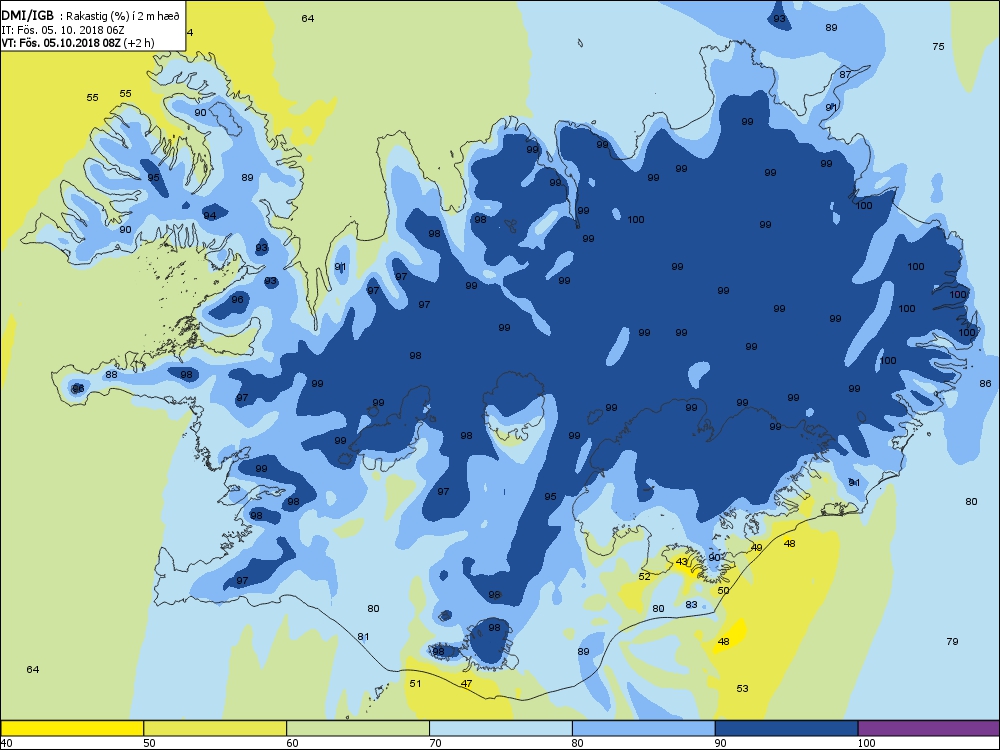Click 'Rakastig (%) í 2 m hæð' heading
The height and width of the screenshot is (750, 1000).
coord(124,17)
